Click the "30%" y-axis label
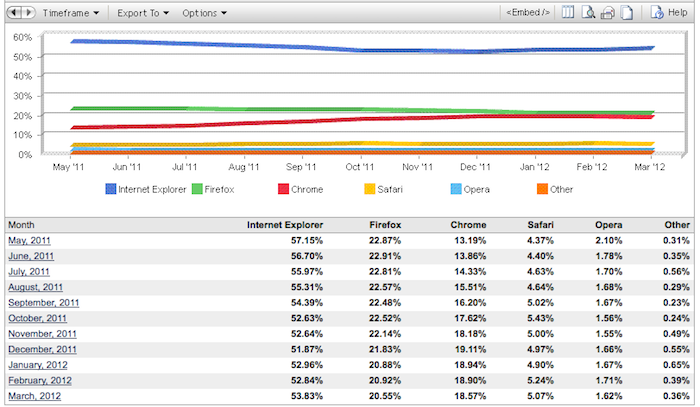The image size is (700, 407). [x=22, y=96]
